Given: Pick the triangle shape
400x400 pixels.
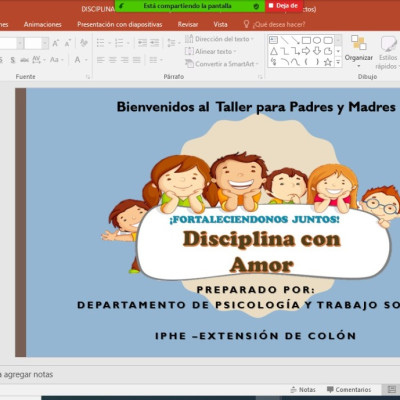Looking at the screenshot, I should 274,51.
